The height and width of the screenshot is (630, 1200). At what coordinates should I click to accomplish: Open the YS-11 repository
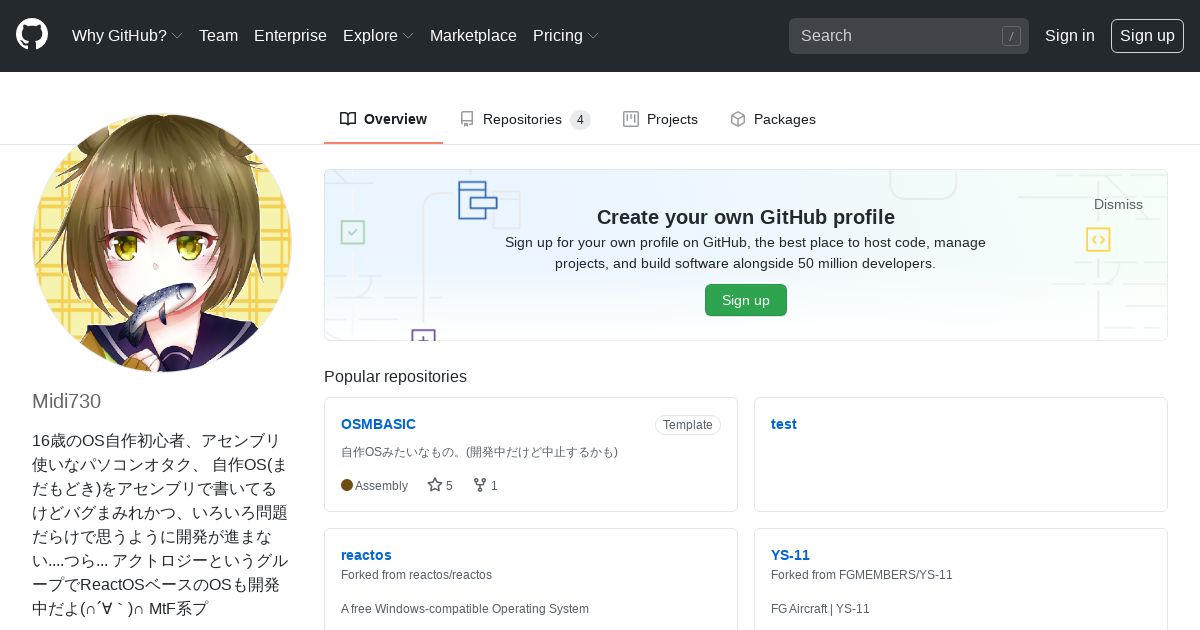pyautogui.click(x=790, y=555)
